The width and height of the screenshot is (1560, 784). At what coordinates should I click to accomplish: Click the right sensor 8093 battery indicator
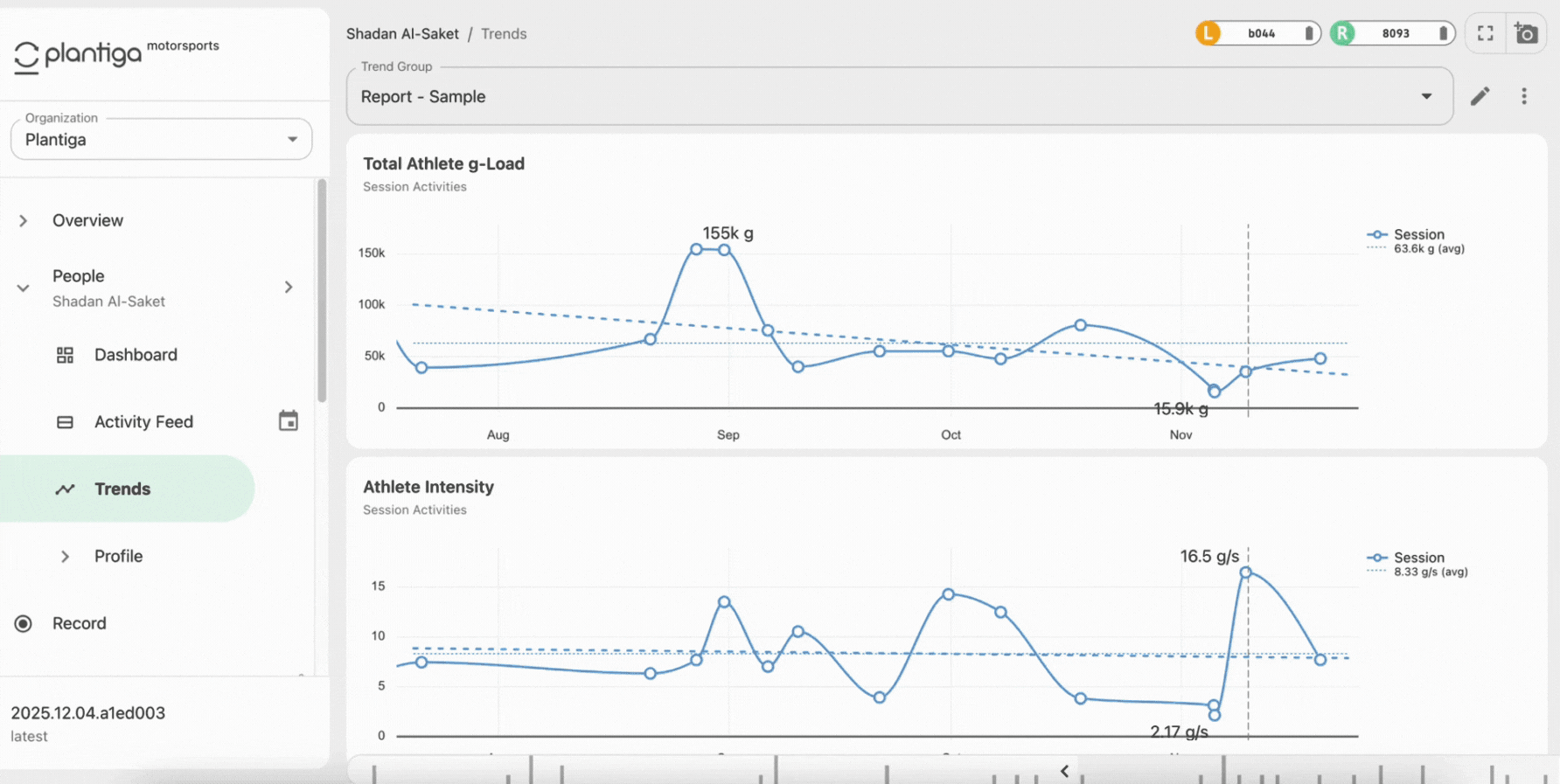click(1392, 33)
